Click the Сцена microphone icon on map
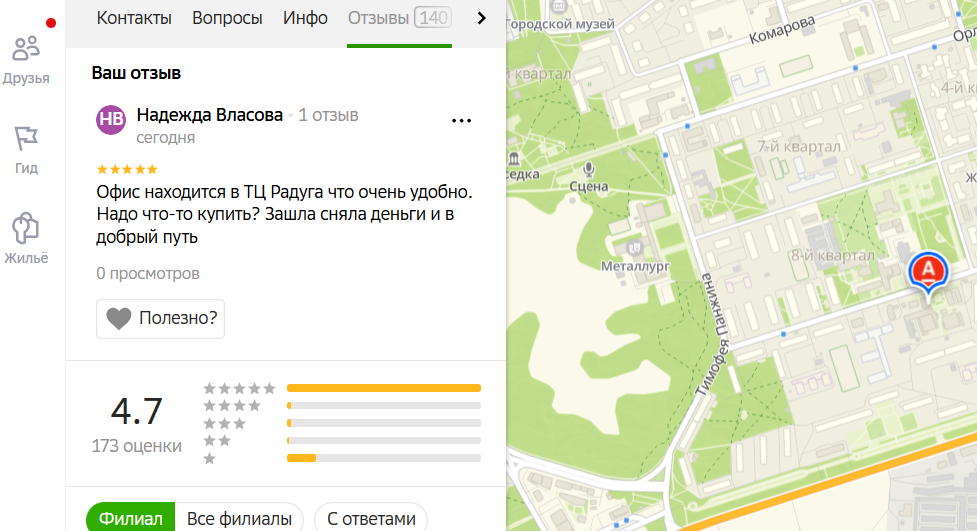977x531 pixels. [x=588, y=169]
